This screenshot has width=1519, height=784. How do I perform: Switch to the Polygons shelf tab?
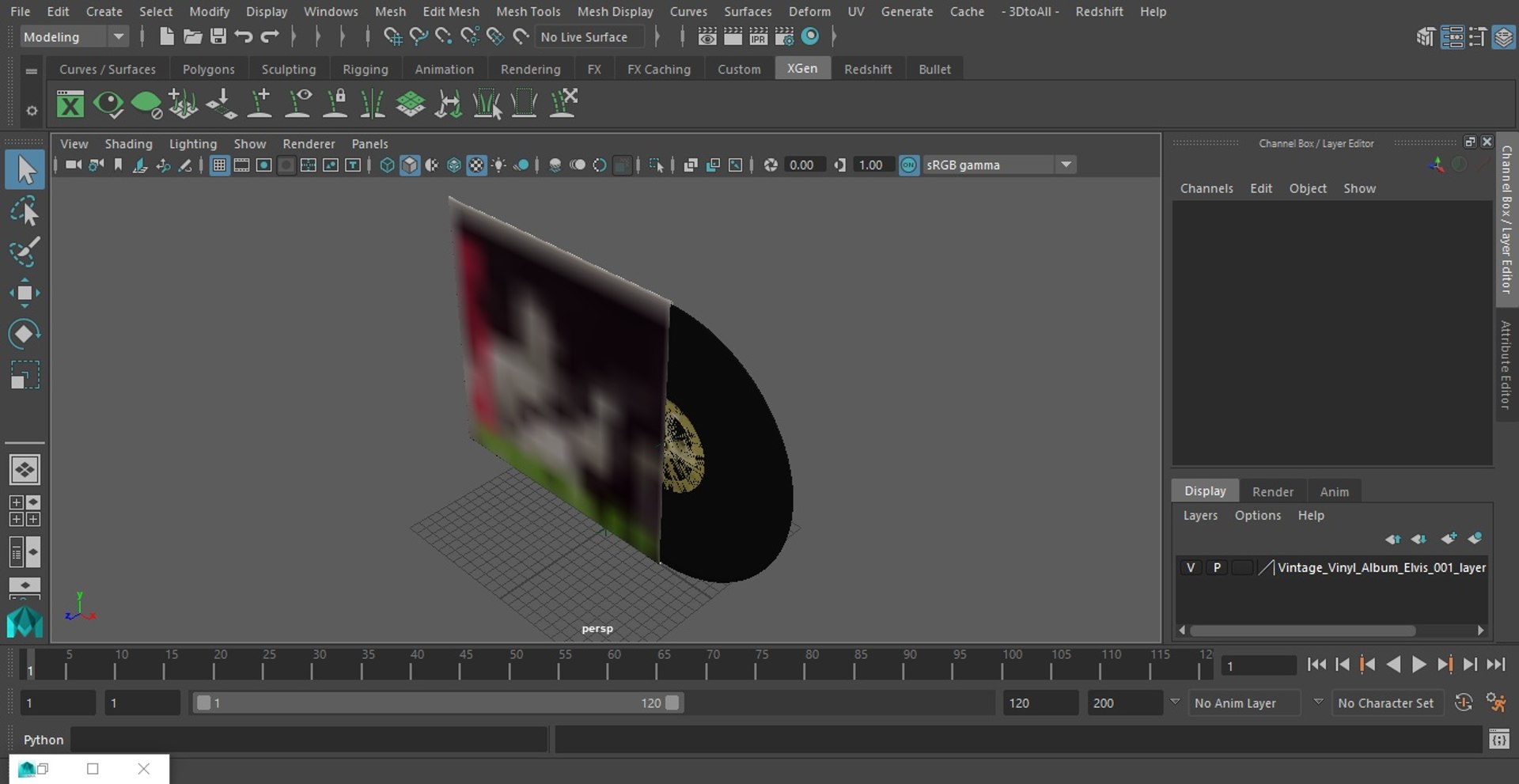coord(208,70)
